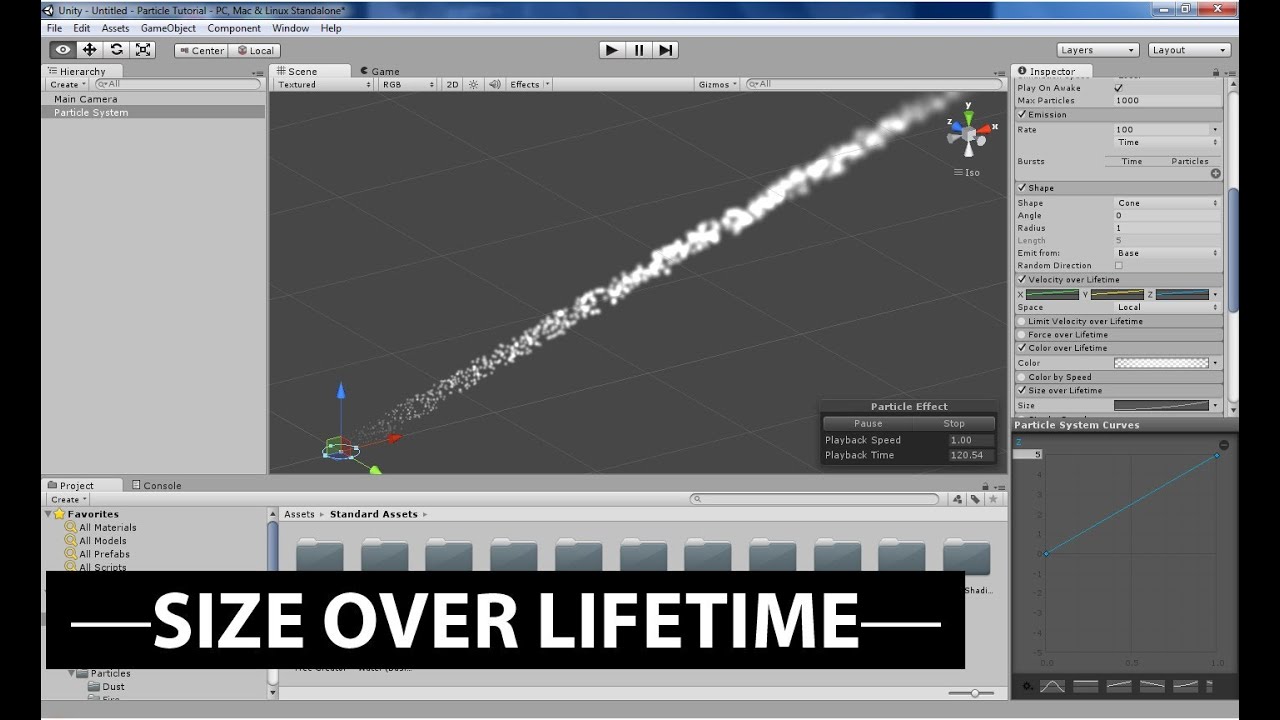The width and height of the screenshot is (1280, 720).
Task: Disable Color over Lifetime module
Action: tap(1022, 348)
